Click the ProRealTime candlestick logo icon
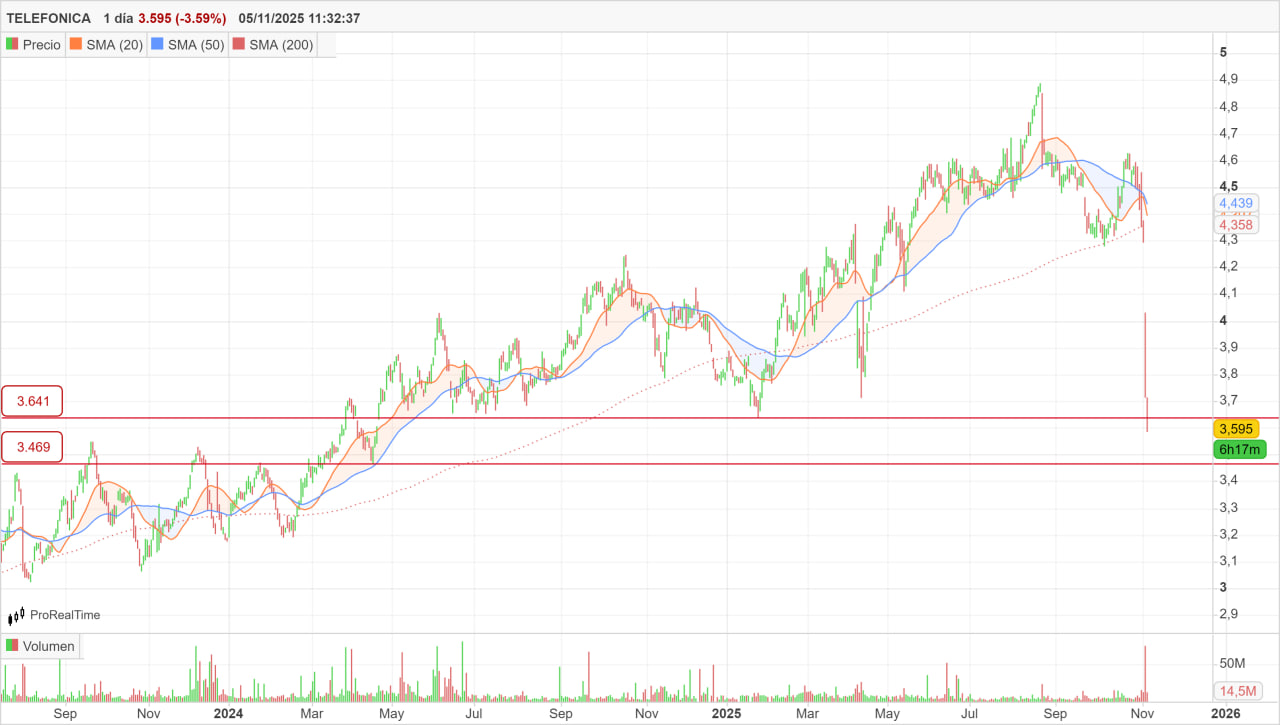Screen dimensions: 1280x725 (x=17, y=616)
